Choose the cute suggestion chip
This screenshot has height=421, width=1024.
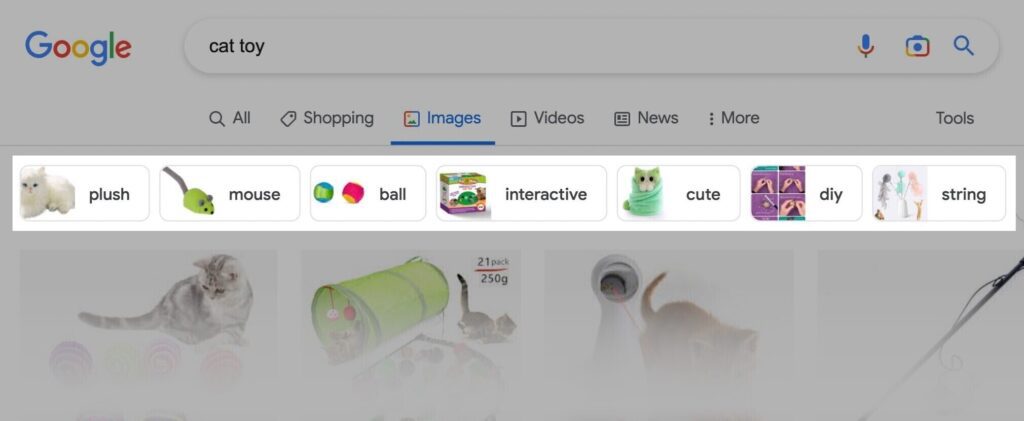(679, 193)
